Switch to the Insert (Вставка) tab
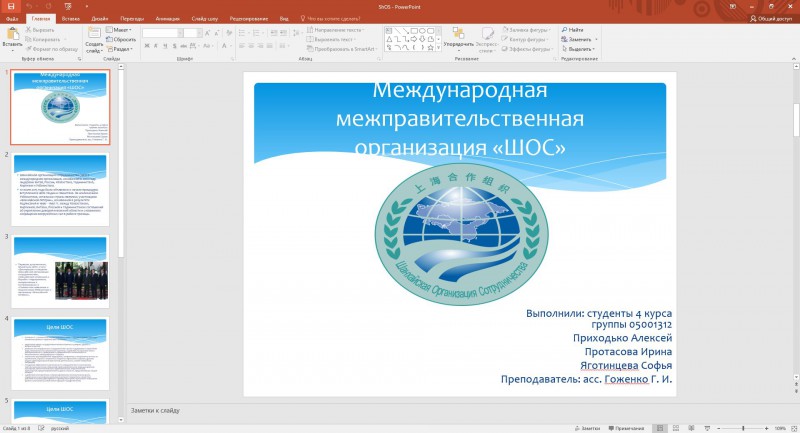 (70, 18)
